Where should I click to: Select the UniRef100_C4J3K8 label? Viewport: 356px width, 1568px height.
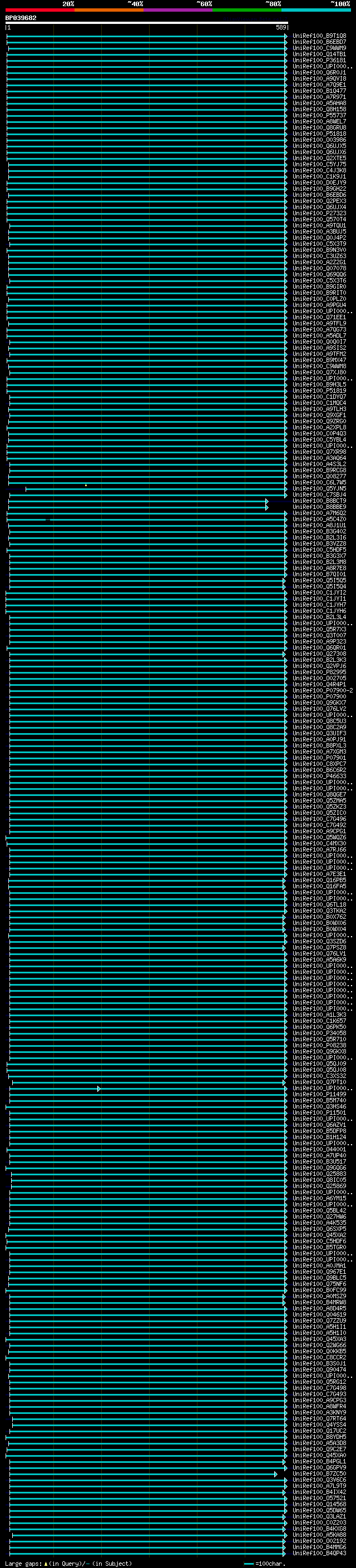(x=319, y=170)
